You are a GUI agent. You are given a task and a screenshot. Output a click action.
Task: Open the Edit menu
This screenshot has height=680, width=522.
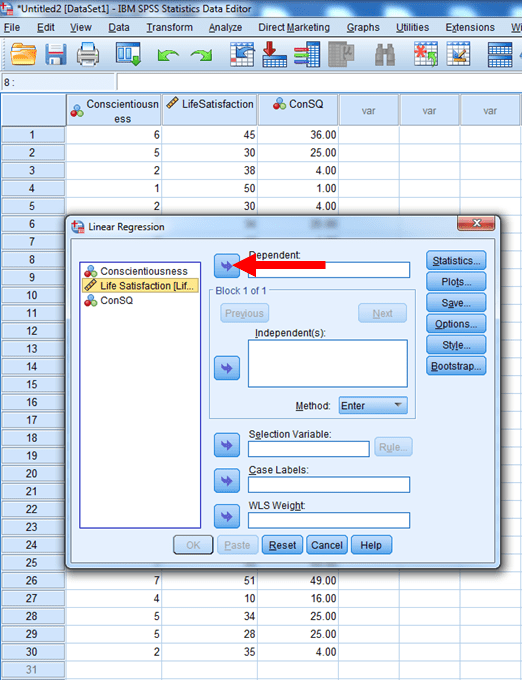[x=46, y=27]
